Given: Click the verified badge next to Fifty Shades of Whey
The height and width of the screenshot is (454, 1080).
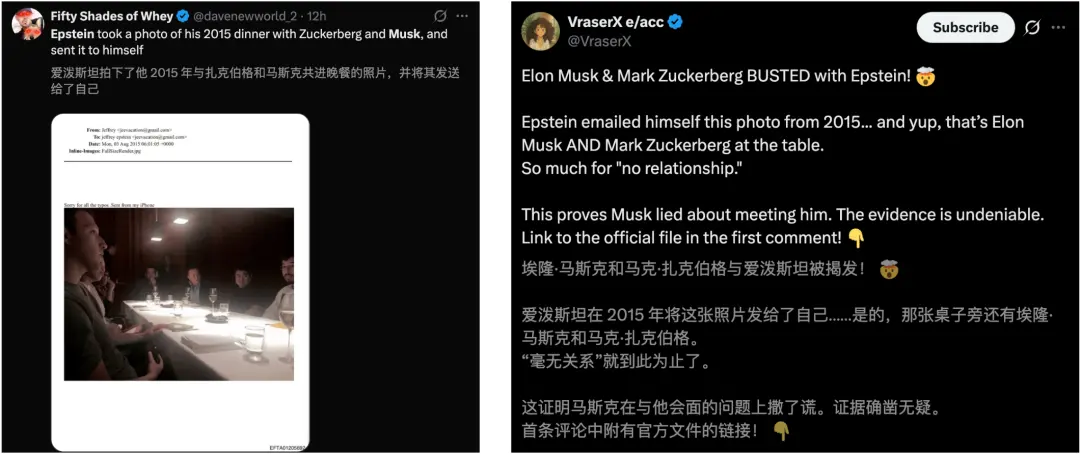Looking at the screenshot, I should click(182, 17).
